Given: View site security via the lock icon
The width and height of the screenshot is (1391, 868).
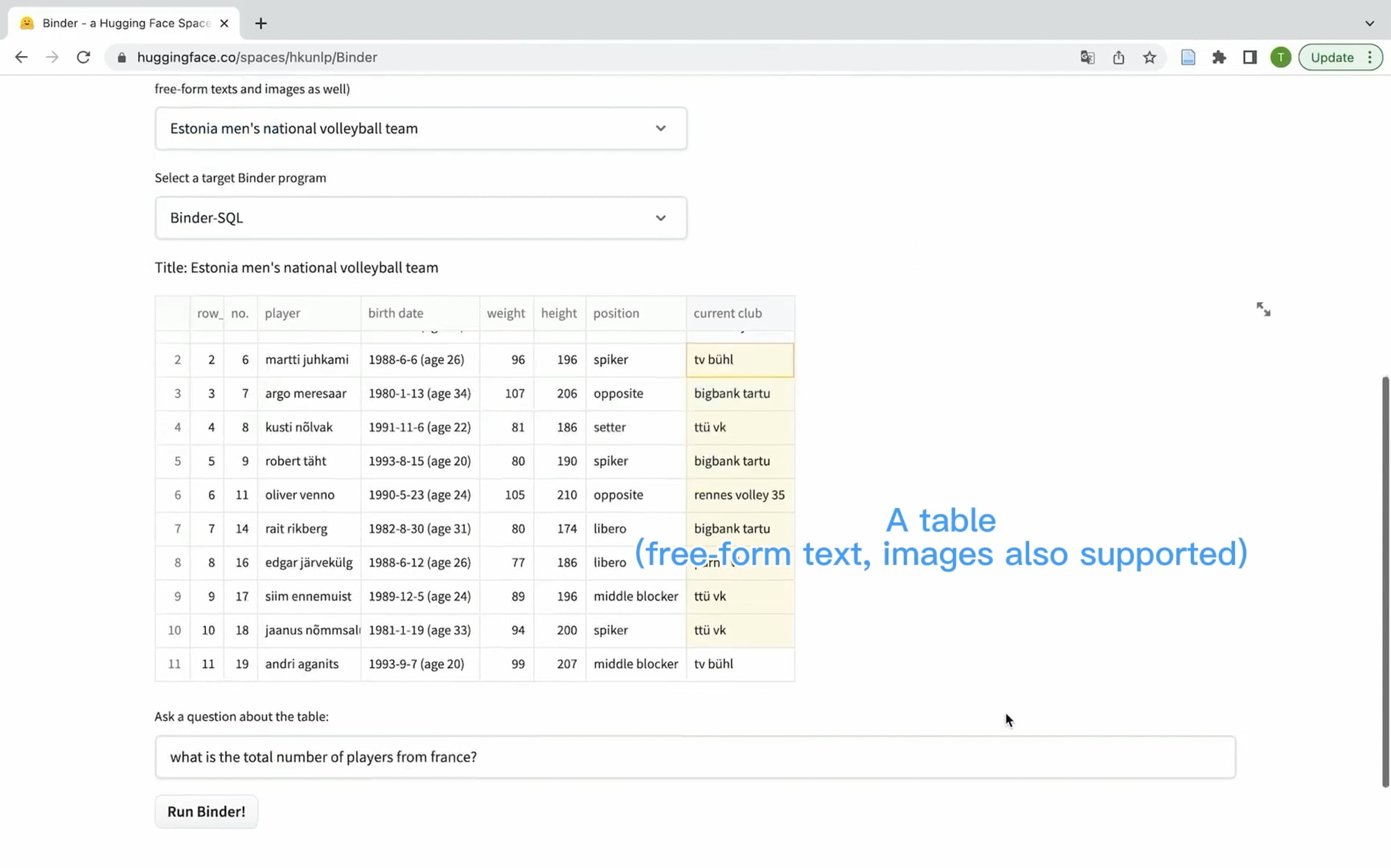Looking at the screenshot, I should [x=122, y=57].
